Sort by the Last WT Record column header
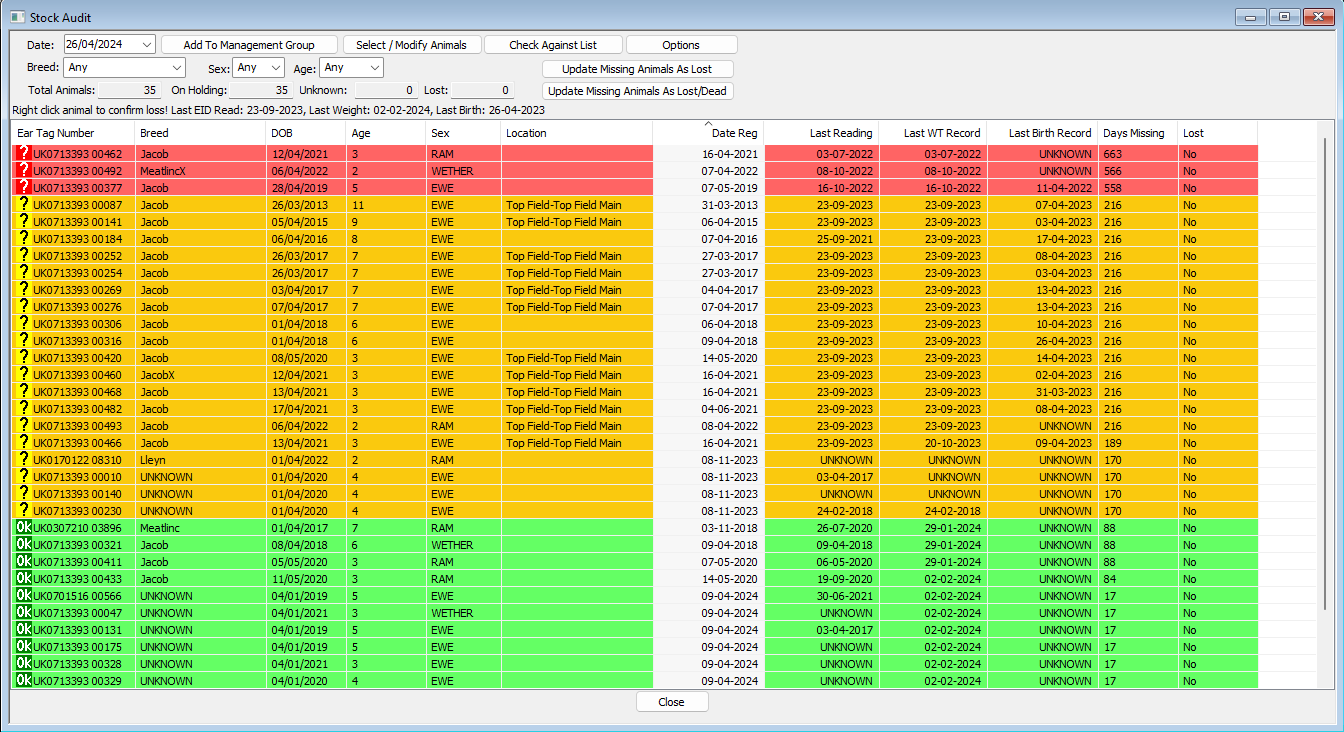 pyautogui.click(x=933, y=133)
